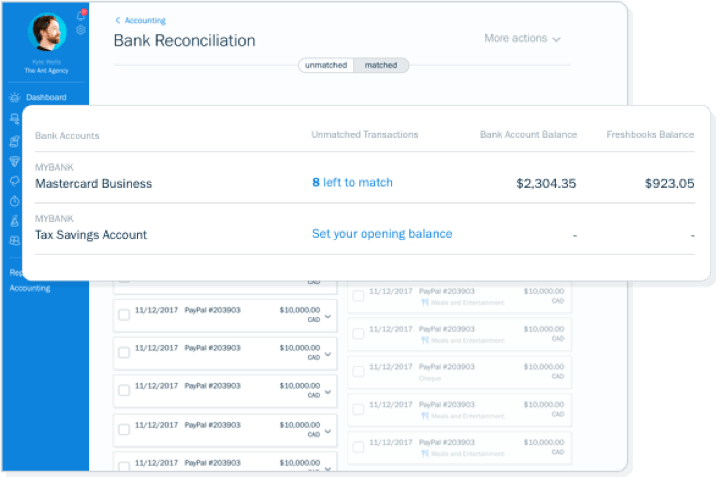Open the settings gear icon
Viewport: 716px width, 478px height.
point(80,30)
